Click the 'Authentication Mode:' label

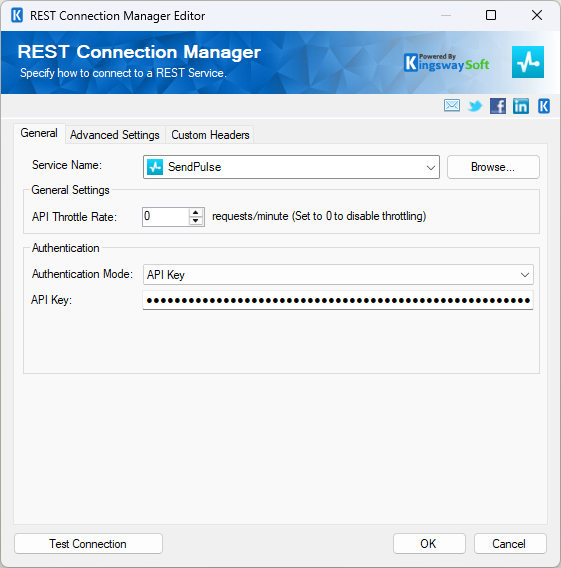(82, 274)
